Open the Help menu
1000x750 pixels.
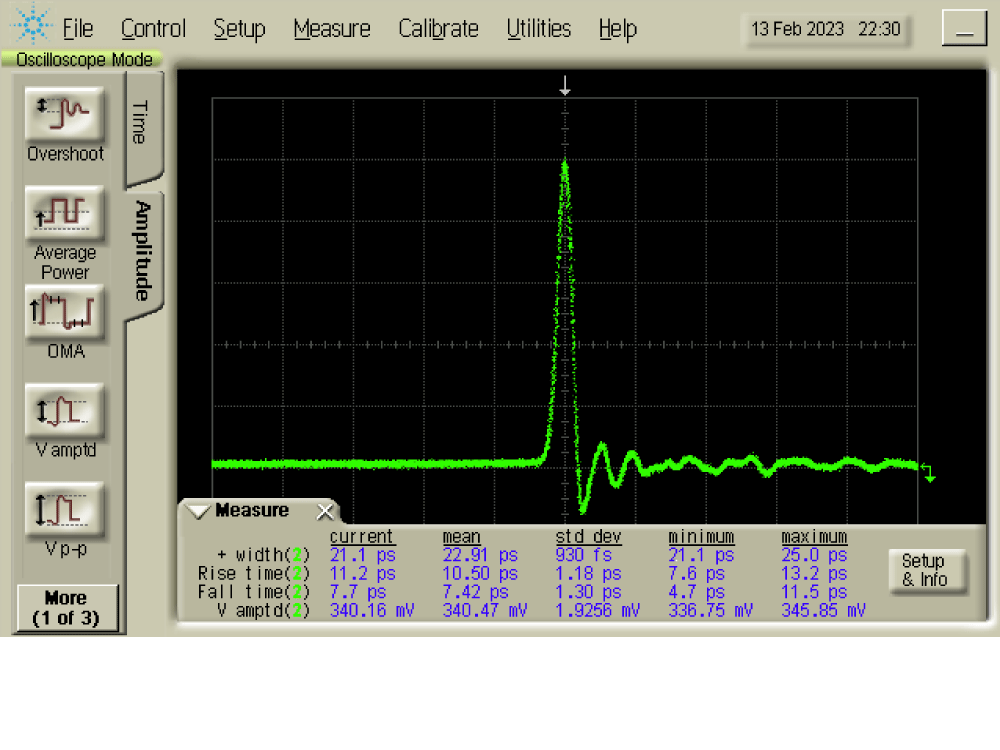(x=617, y=29)
